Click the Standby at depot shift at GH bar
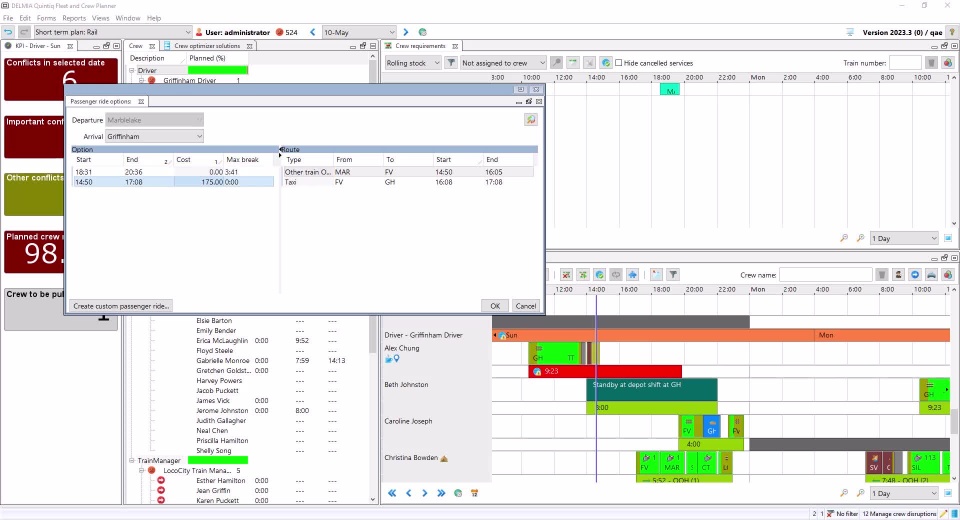Image resolution: width=960 pixels, height=520 pixels. pyautogui.click(x=651, y=390)
